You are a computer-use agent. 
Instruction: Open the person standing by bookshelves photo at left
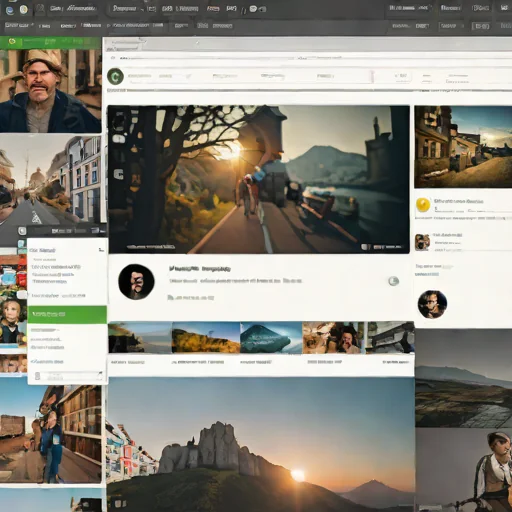(51, 434)
